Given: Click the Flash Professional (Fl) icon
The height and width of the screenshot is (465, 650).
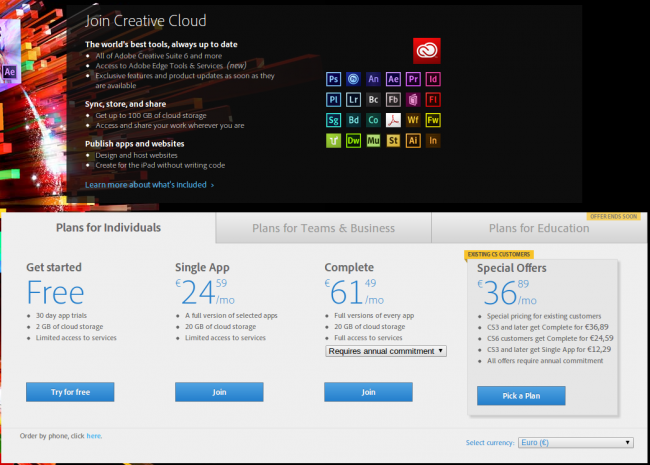Looking at the screenshot, I should [433, 99].
